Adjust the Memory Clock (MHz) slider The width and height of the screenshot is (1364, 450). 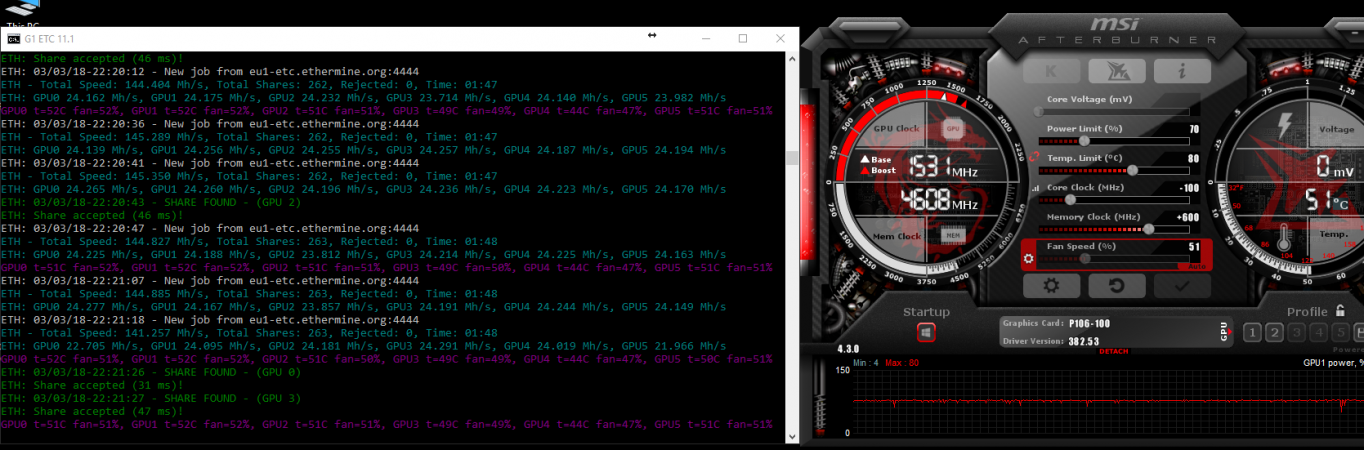pyautogui.click(x=1113, y=228)
